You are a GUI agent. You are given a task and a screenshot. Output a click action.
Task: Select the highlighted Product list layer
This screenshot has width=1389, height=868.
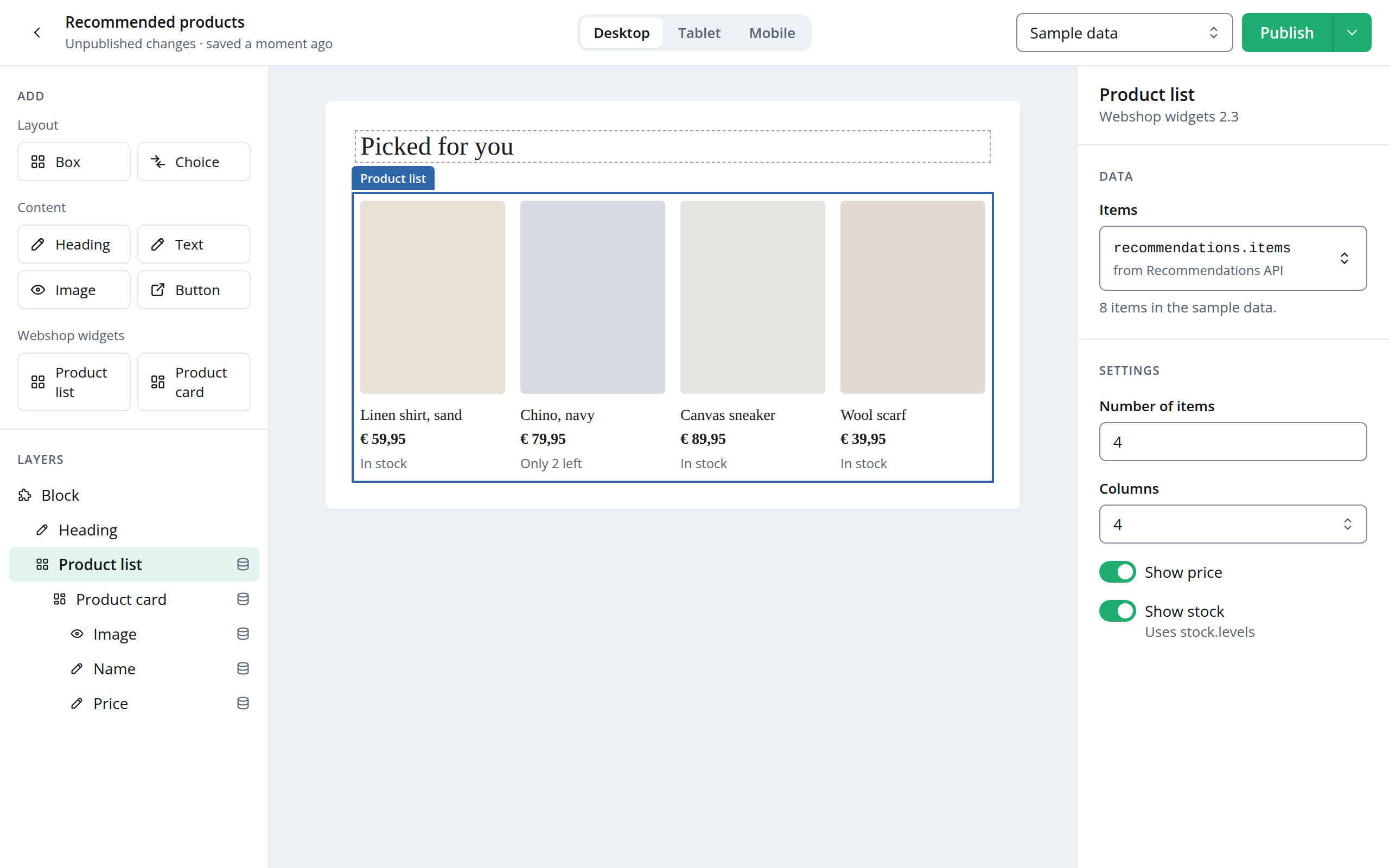pyautogui.click(x=133, y=564)
